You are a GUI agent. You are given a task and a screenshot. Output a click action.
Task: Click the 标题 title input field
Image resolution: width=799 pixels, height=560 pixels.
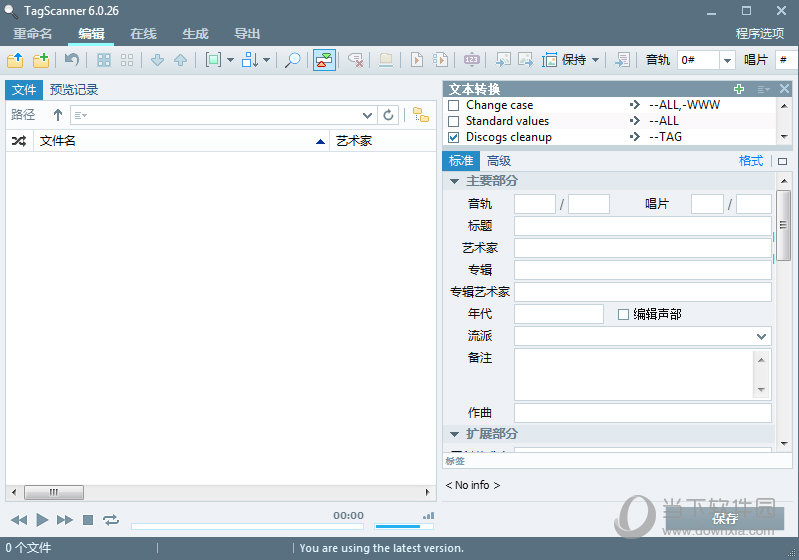coord(643,226)
